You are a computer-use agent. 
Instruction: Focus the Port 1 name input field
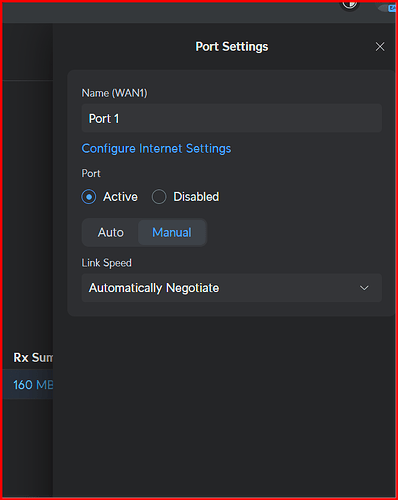[x=232, y=118]
